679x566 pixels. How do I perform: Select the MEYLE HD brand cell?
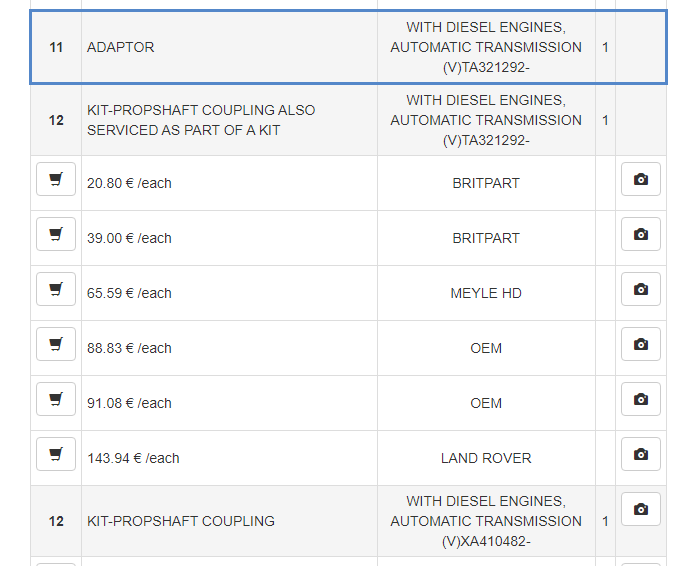coord(486,293)
